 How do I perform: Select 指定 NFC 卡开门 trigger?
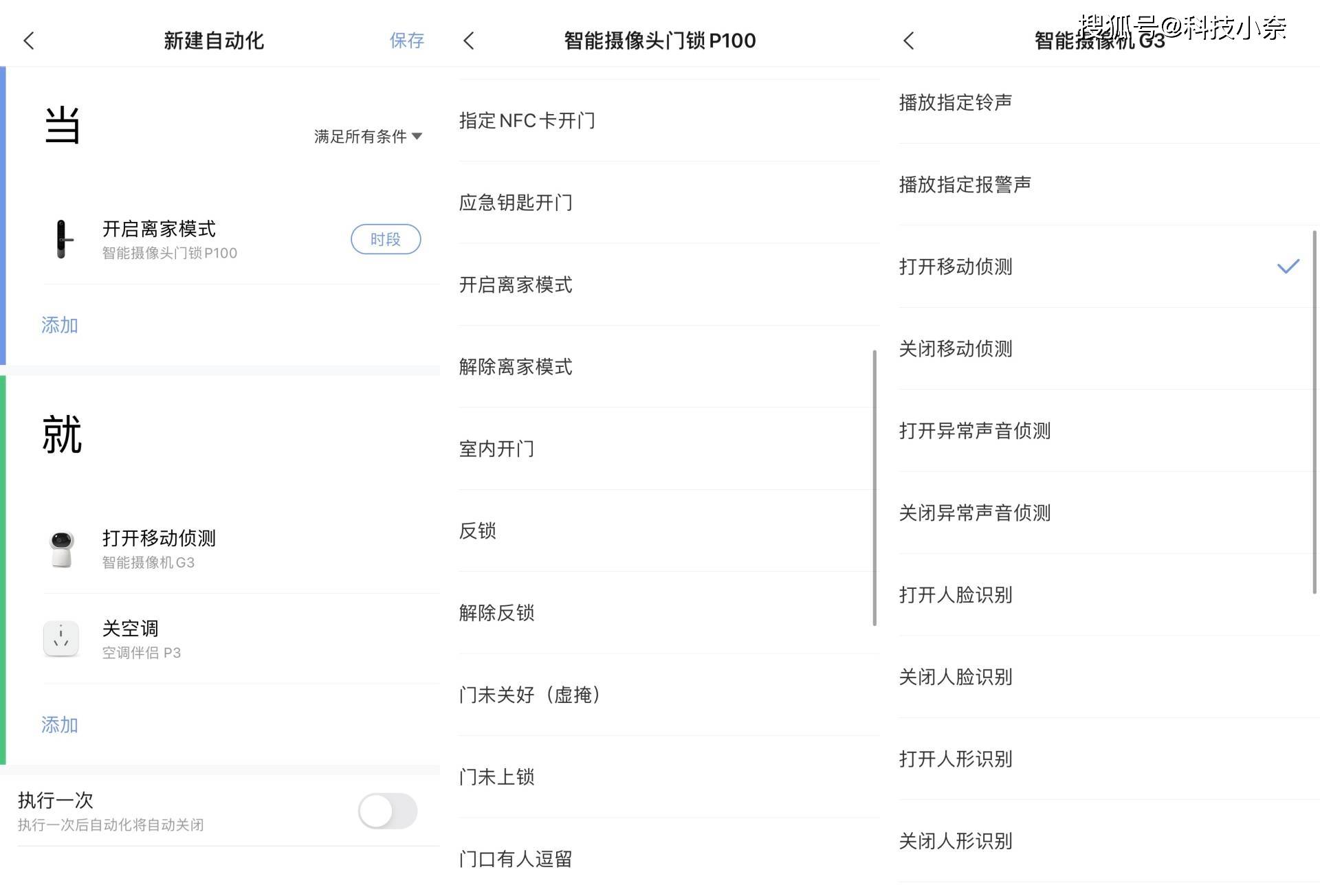coord(669,120)
